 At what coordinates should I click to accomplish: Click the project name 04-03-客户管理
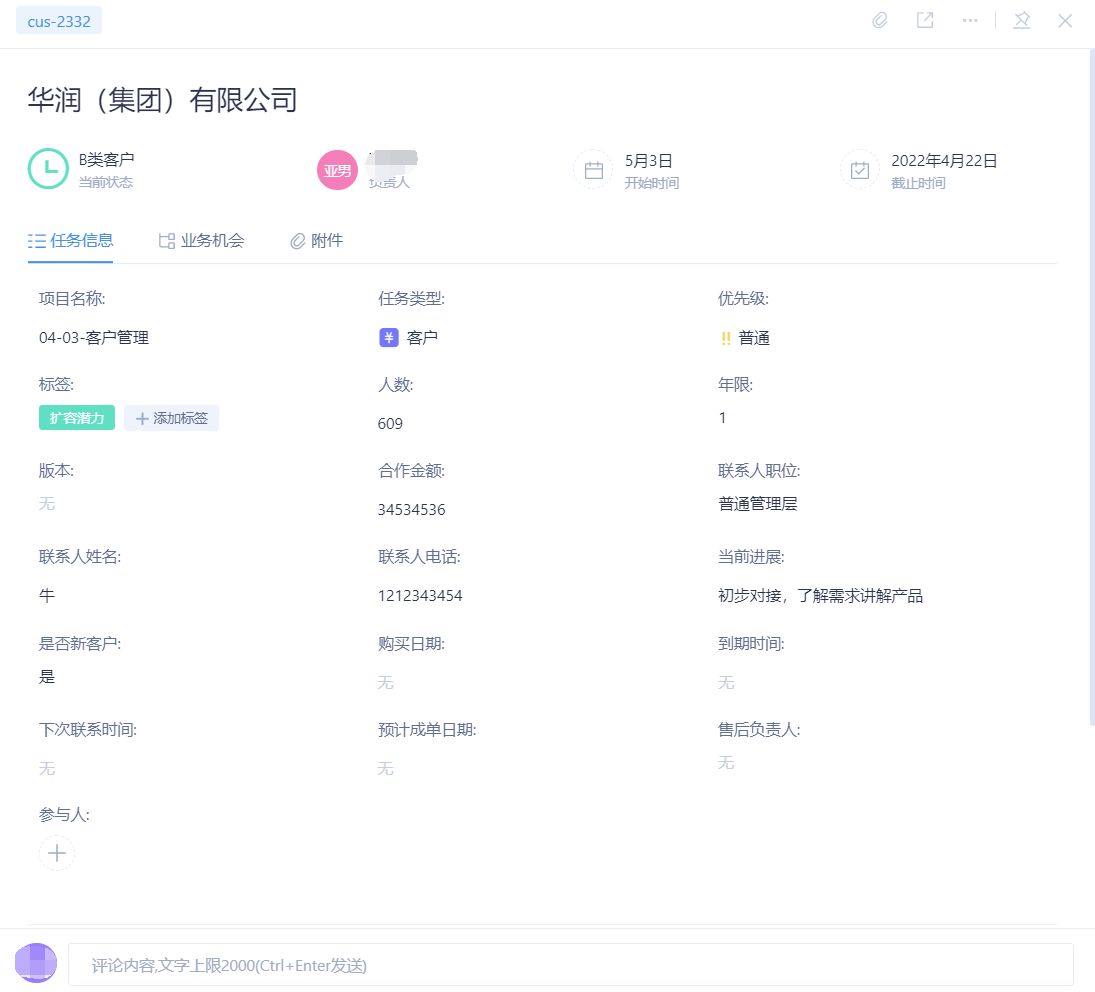(x=94, y=338)
